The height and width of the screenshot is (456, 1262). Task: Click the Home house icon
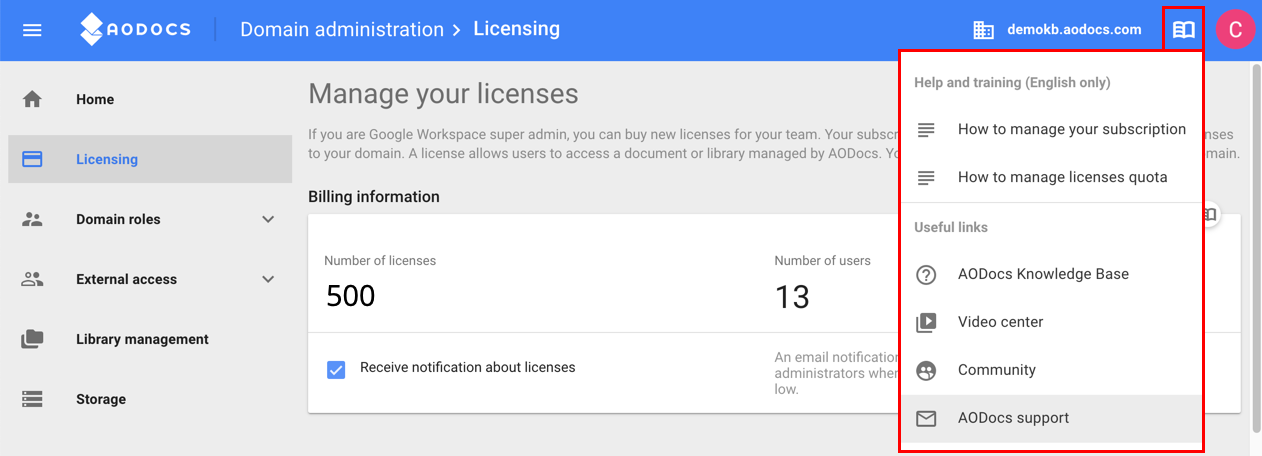point(32,99)
